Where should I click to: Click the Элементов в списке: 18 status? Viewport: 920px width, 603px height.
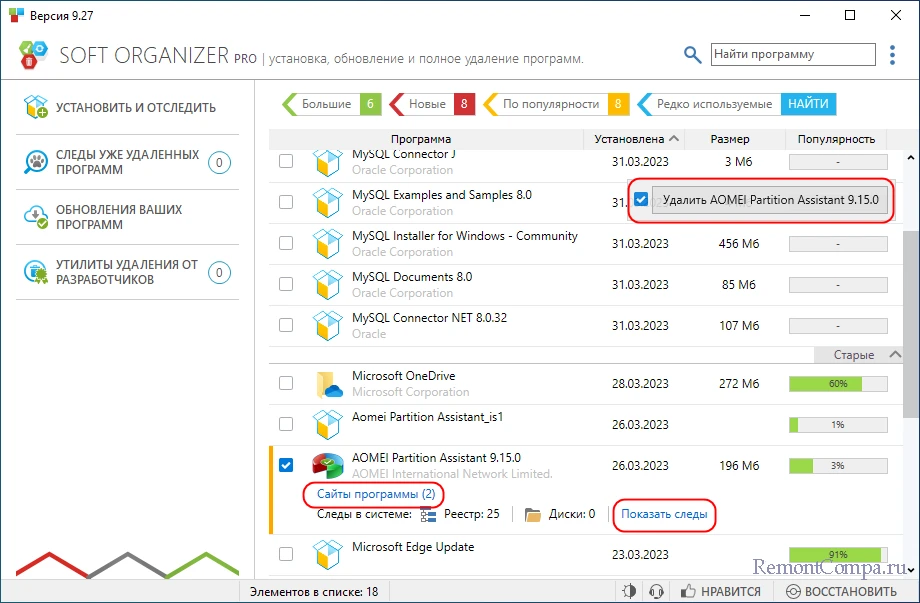[314, 591]
